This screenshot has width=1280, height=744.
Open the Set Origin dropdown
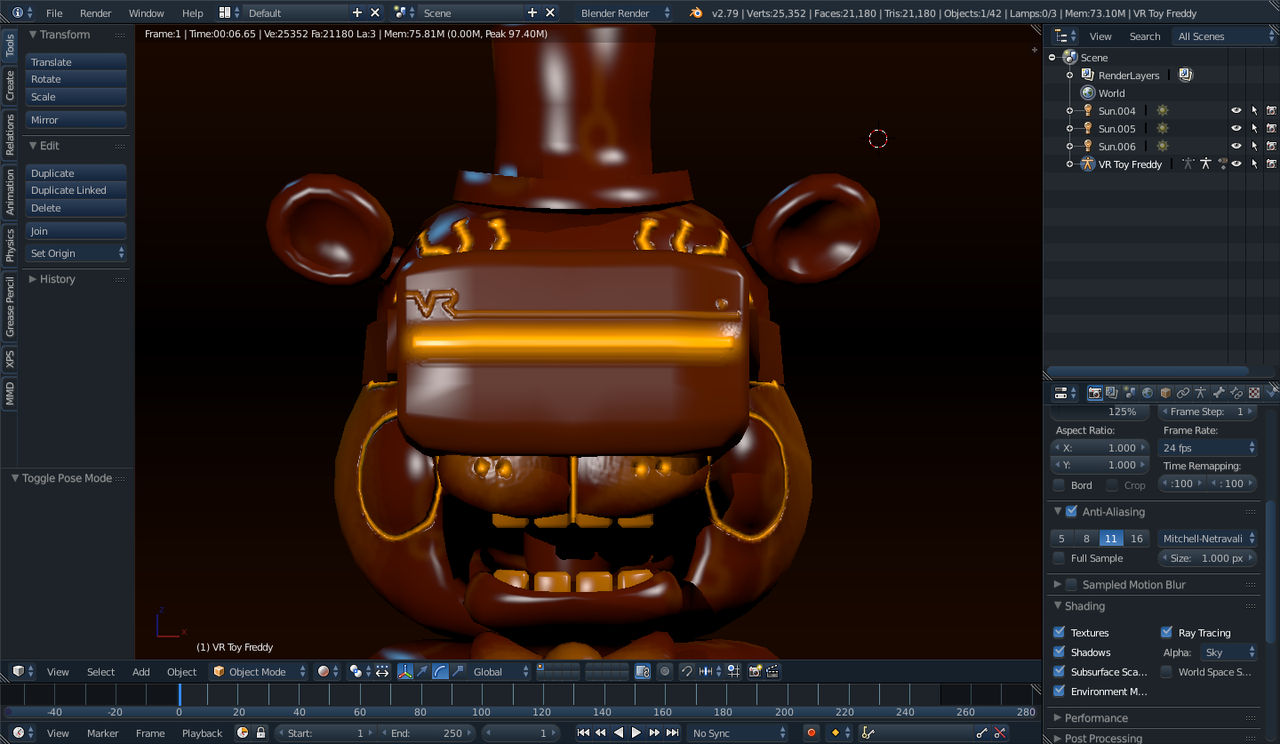click(76, 253)
